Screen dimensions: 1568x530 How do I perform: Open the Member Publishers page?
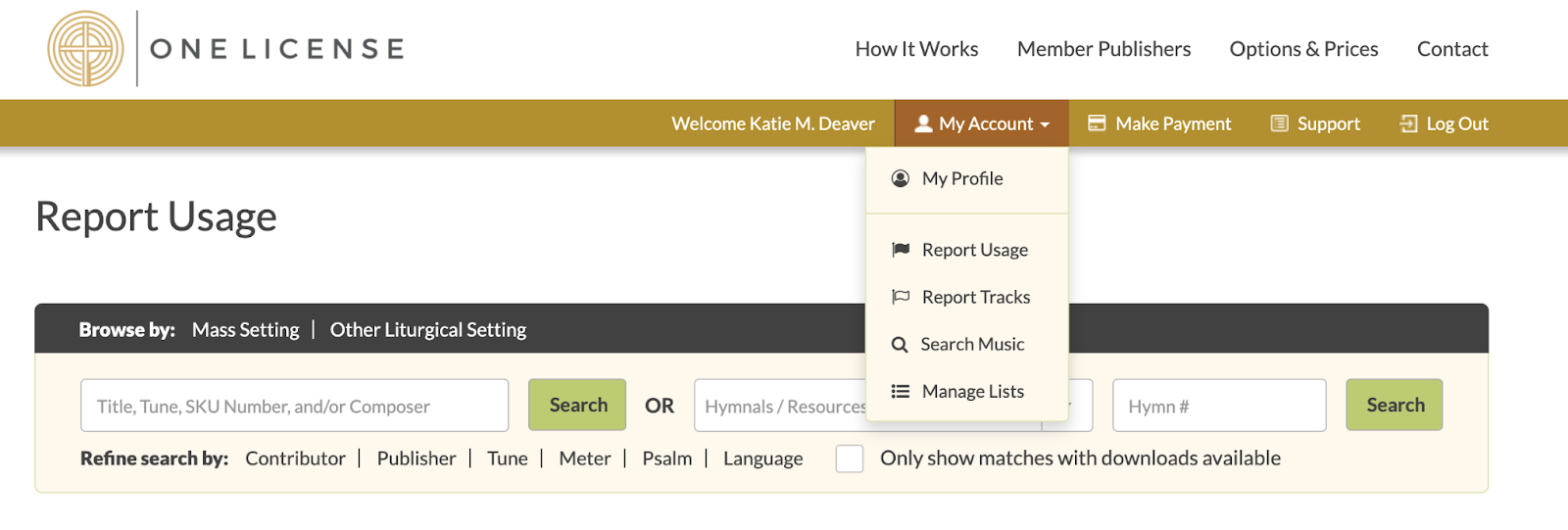[x=1103, y=49]
